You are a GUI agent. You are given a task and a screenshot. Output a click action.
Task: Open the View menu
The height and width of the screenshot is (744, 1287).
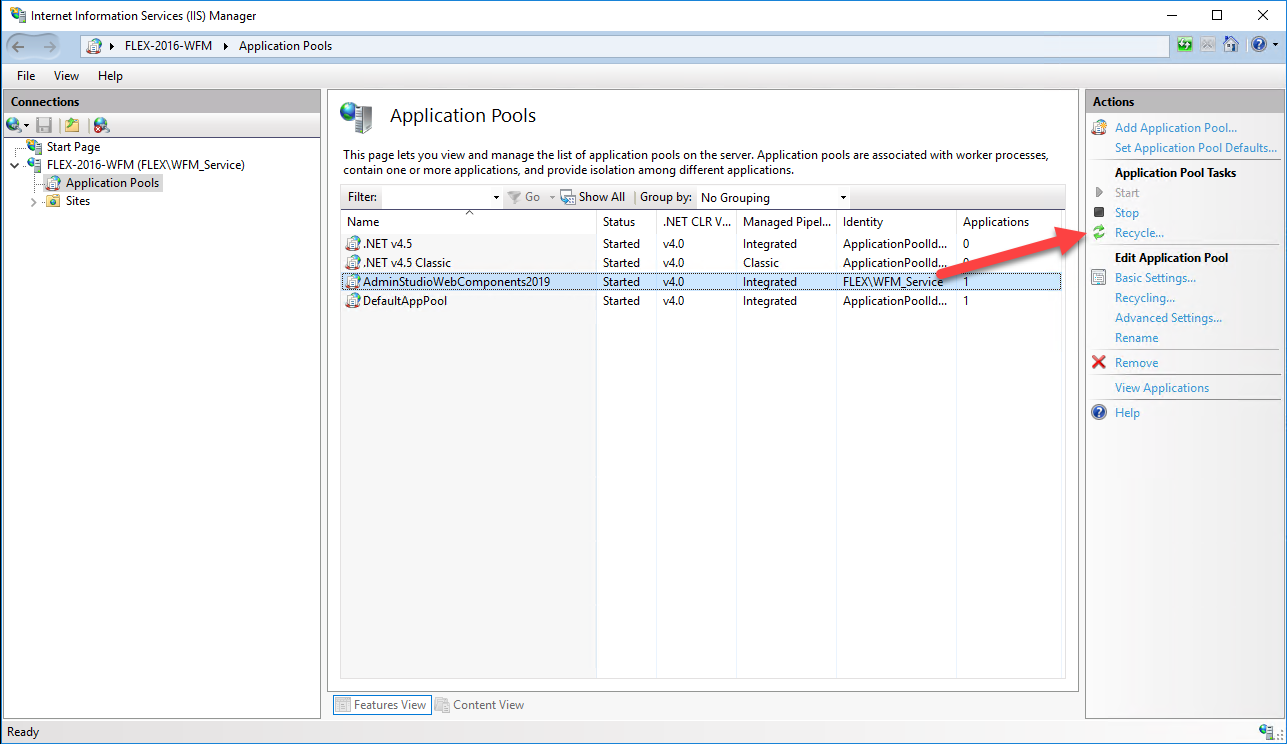click(x=66, y=75)
